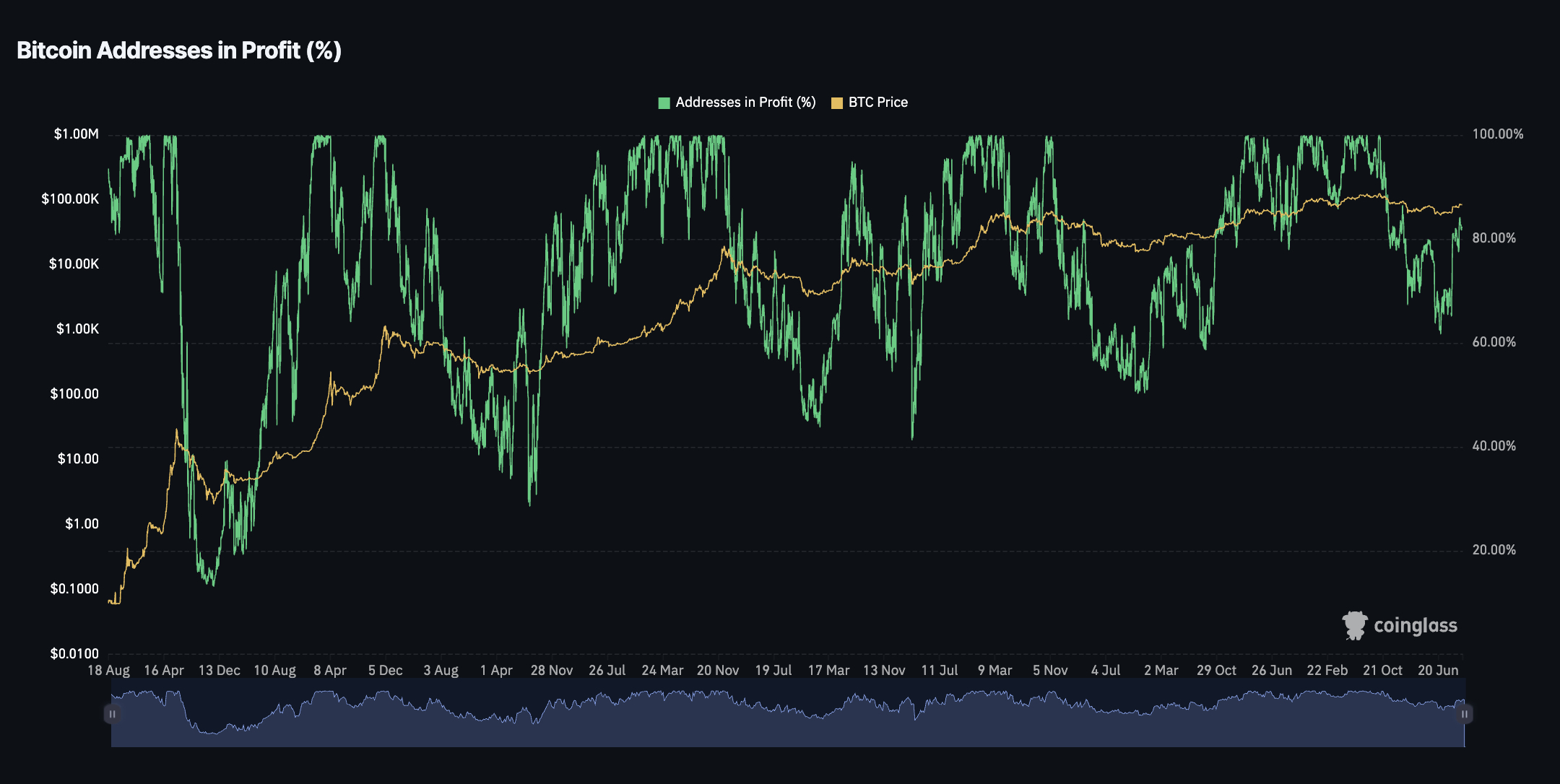This screenshot has height=784, width=1560.
Task: Click the 40.00% right axis label
Action: tap(1494, 446)
